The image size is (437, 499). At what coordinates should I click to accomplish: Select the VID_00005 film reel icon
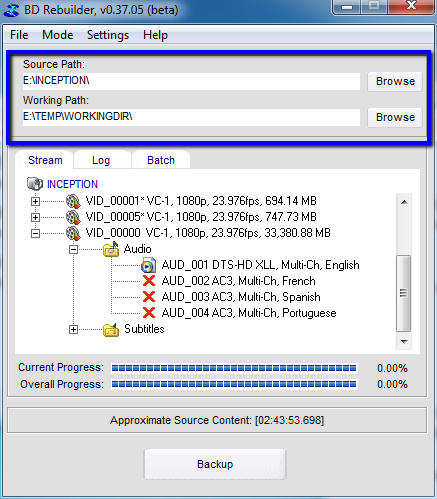click(73, 217)
